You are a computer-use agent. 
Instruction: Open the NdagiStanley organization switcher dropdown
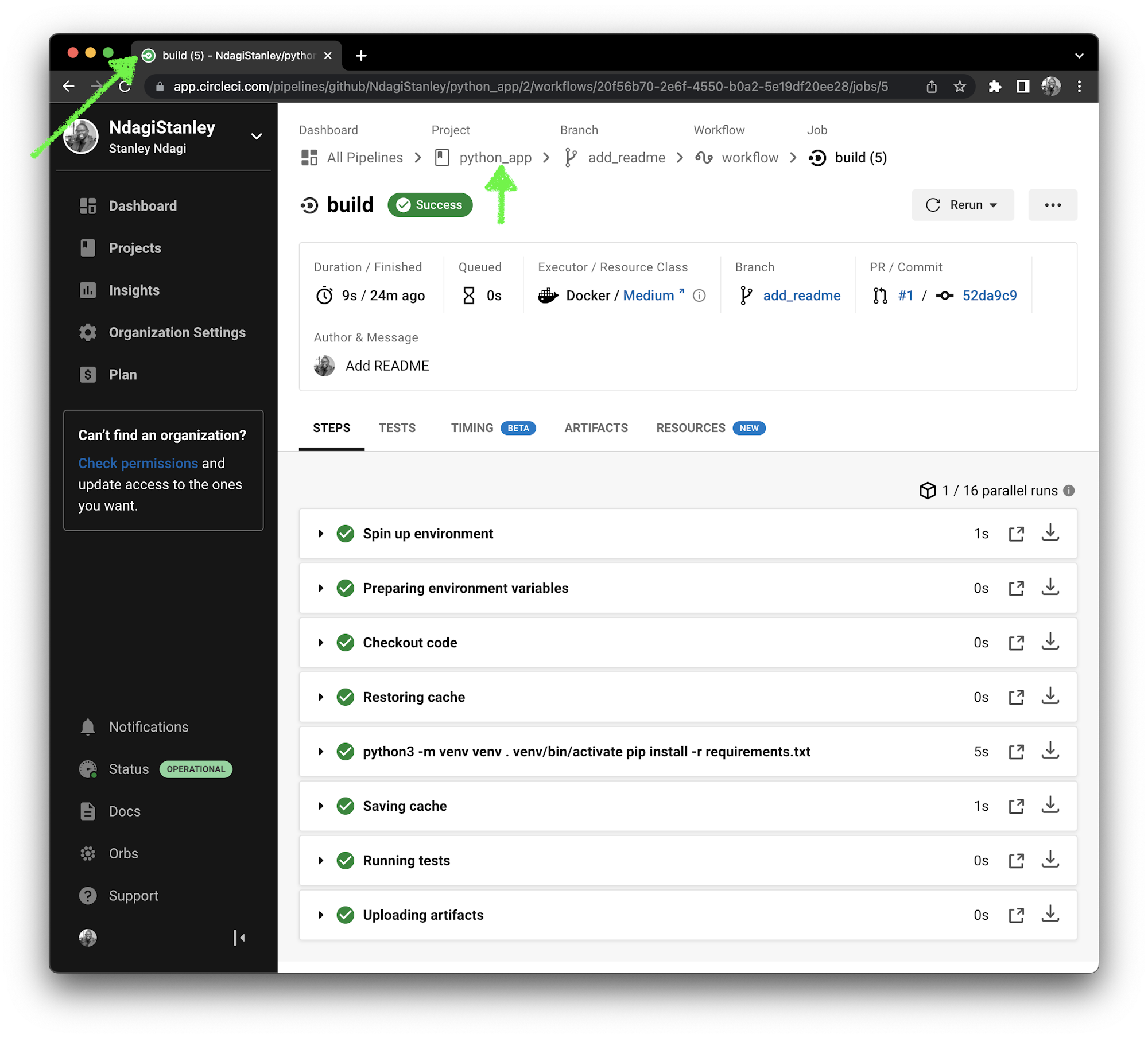tap(256, 137)
